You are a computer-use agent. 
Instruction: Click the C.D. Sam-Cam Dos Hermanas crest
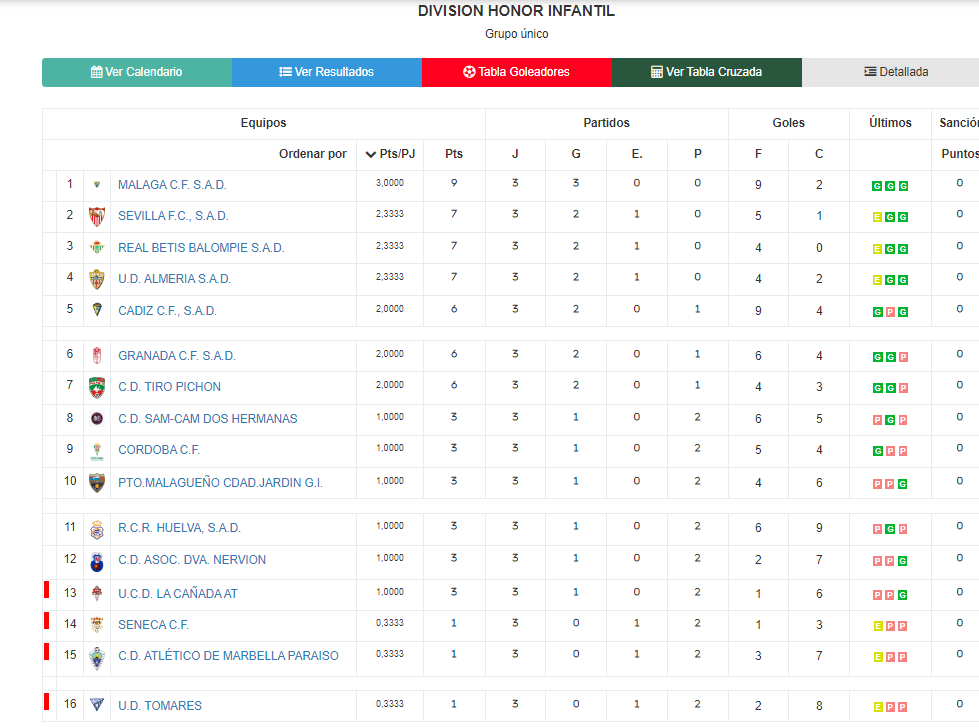click(97, 418)
